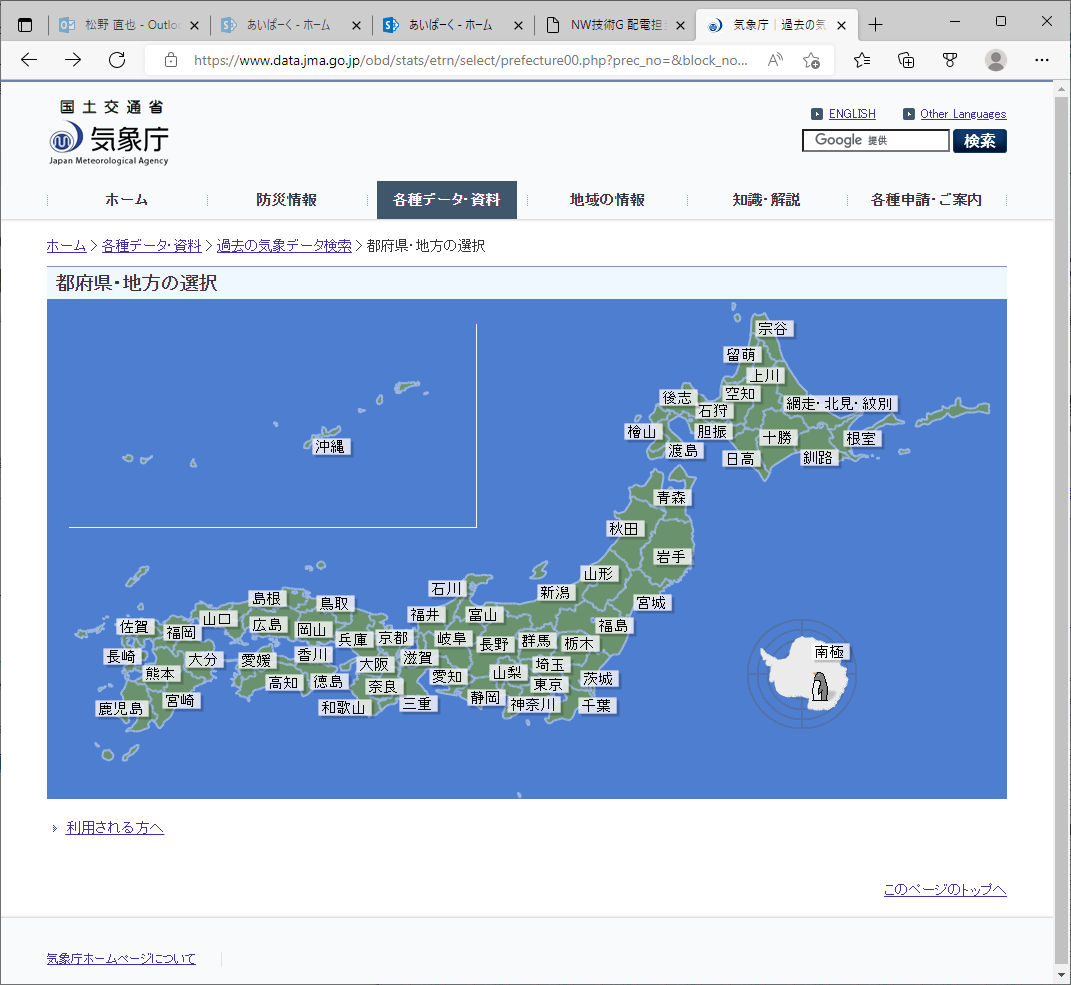
Task: Click the browser Refresh icon
Action: coord(117,60)
